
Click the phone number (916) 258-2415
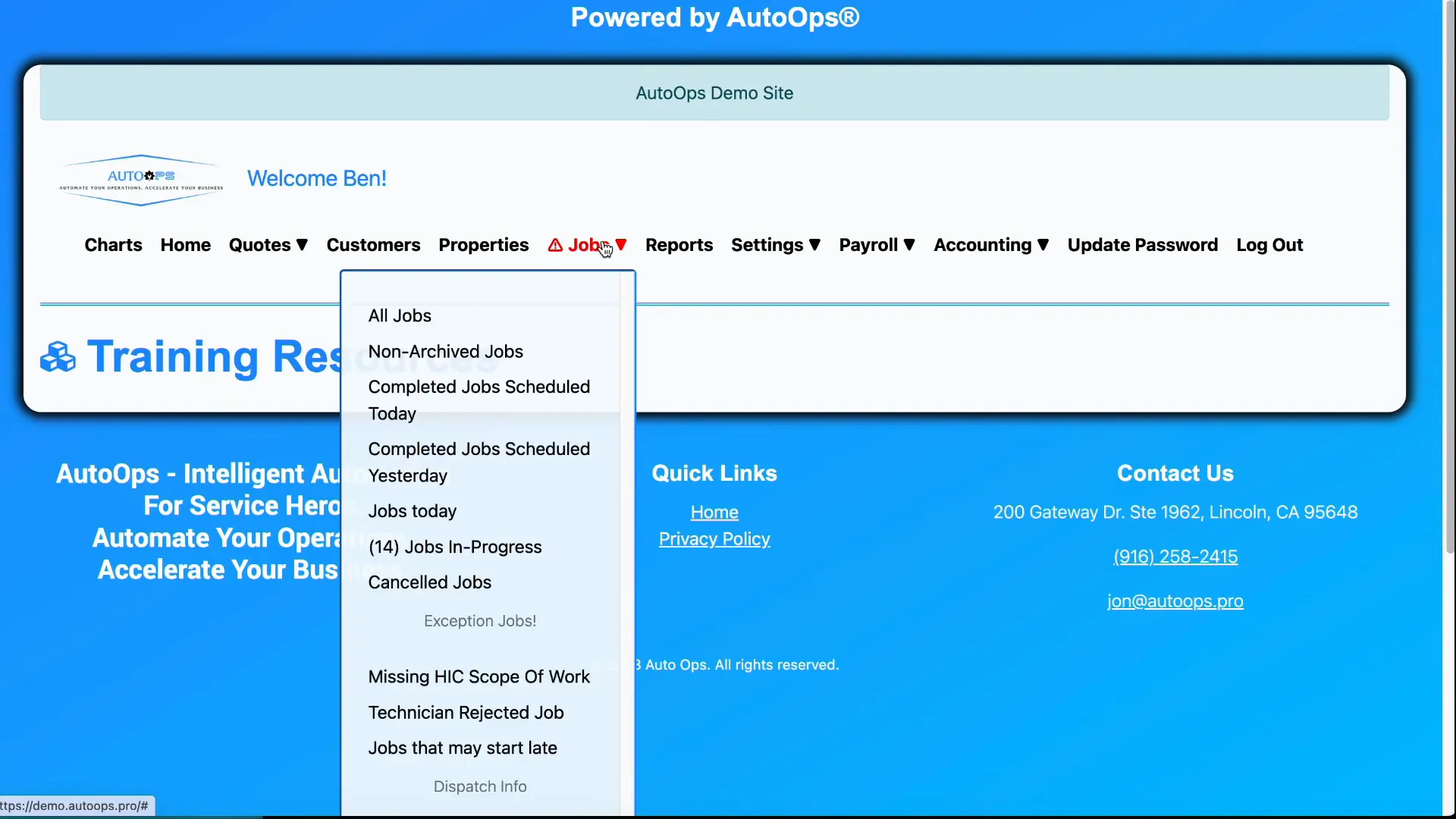(1175, 556)
